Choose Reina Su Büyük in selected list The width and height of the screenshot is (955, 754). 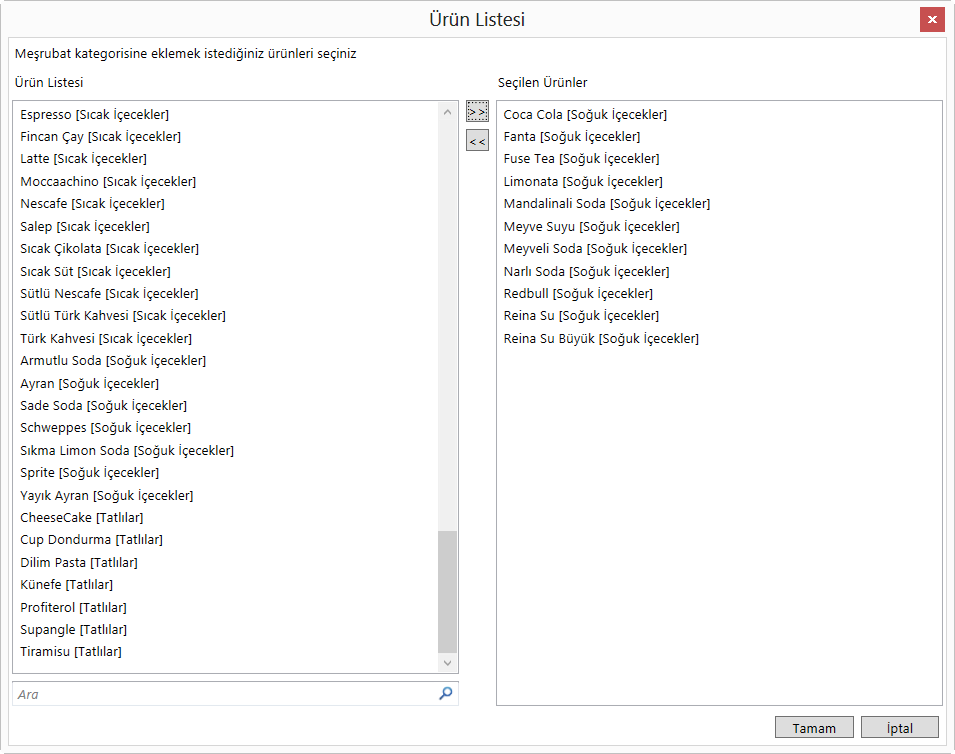[601, 339]
